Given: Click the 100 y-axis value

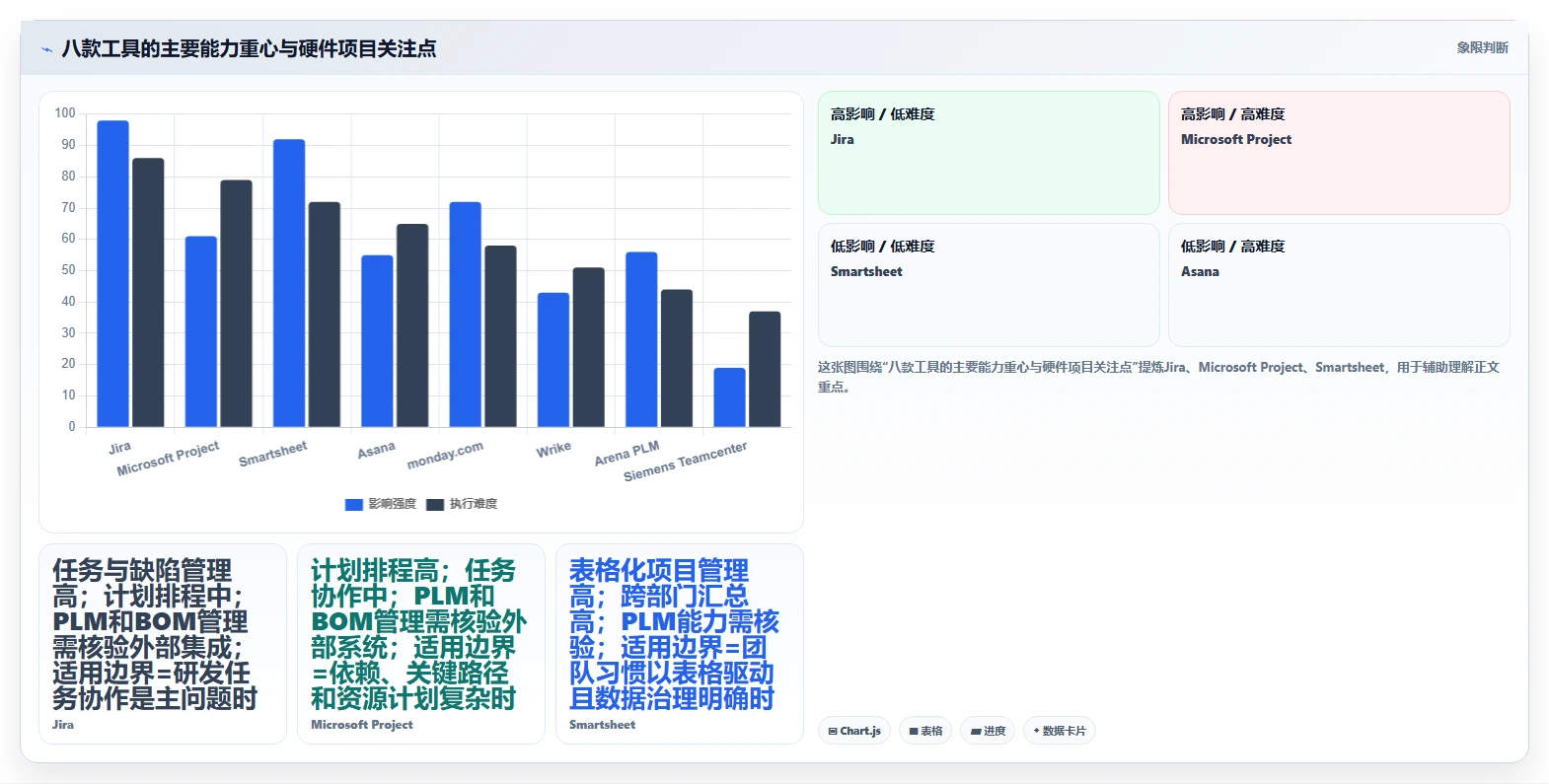Looking at the screenshot, I should click(x=65, y=113).
